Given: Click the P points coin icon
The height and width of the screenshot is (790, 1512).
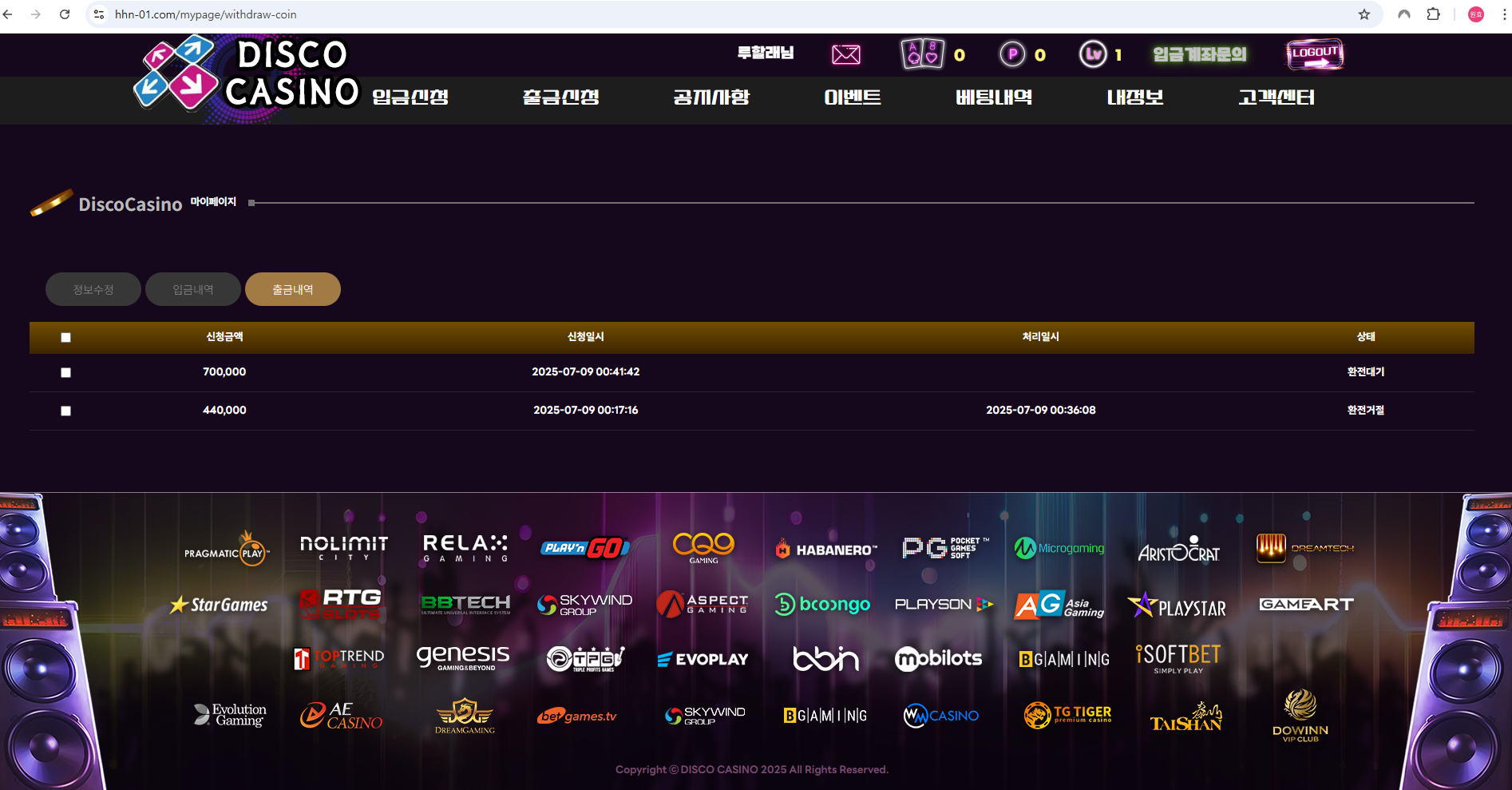Looking at the screenshot, I should [x=1012, y=54].
